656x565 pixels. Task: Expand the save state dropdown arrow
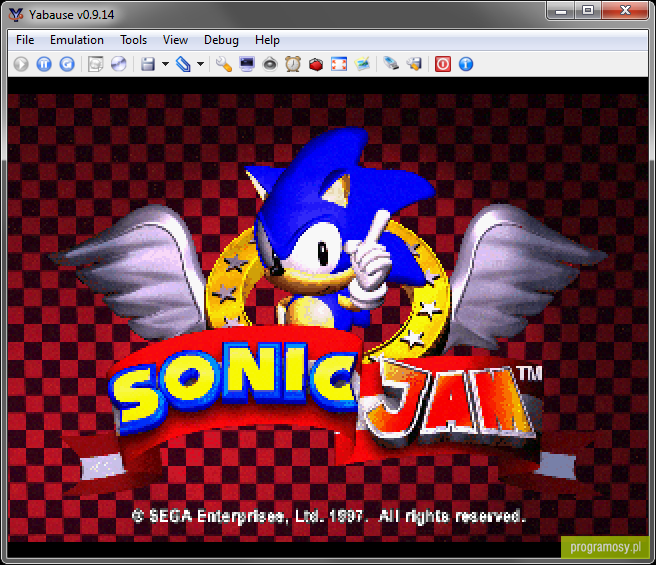coord(165,64)
